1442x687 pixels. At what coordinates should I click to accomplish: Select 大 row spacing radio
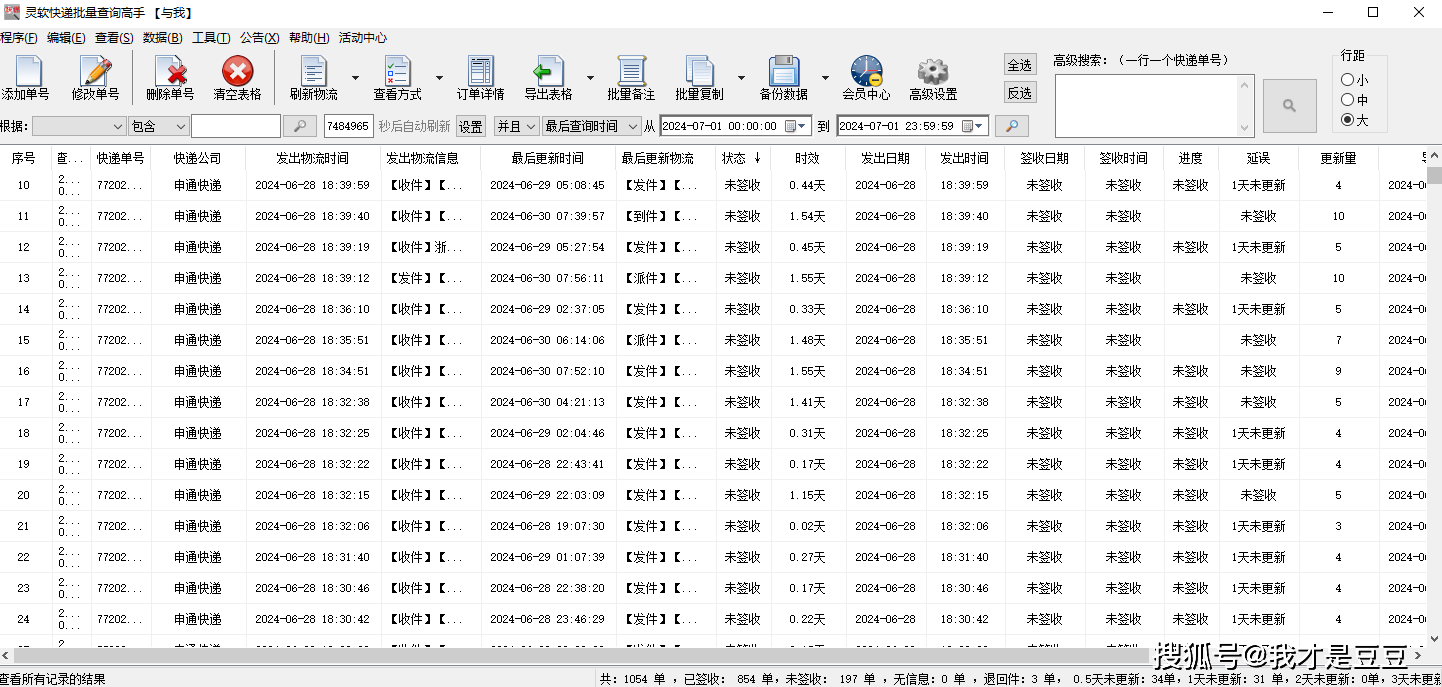point(1347,120)
